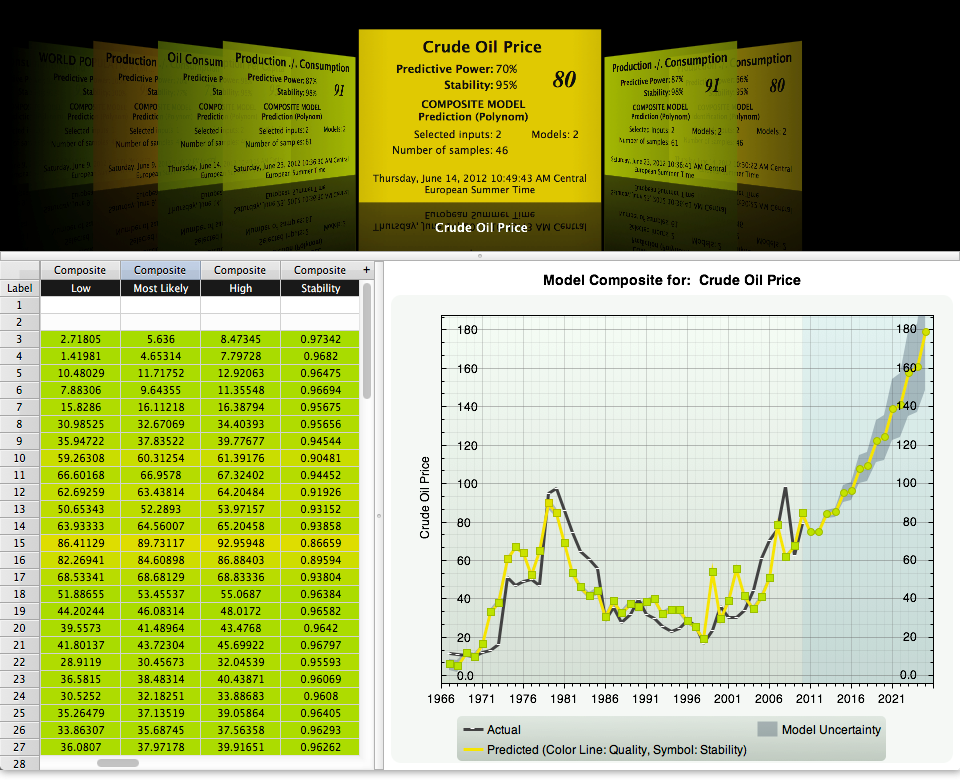
Task: Click the Composite Stability column header
Action: 320,270
